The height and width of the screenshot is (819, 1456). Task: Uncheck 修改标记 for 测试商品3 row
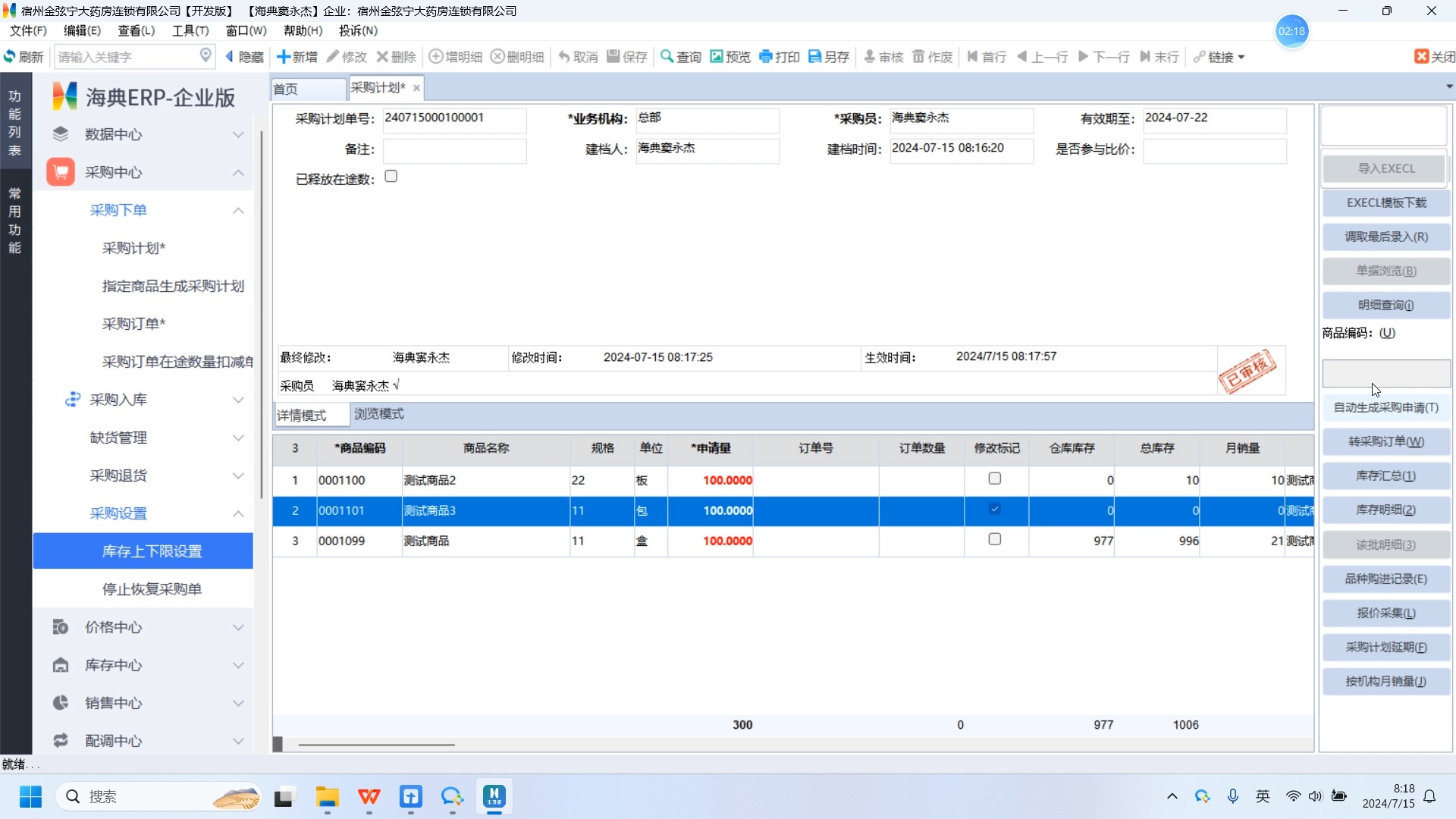995,509
